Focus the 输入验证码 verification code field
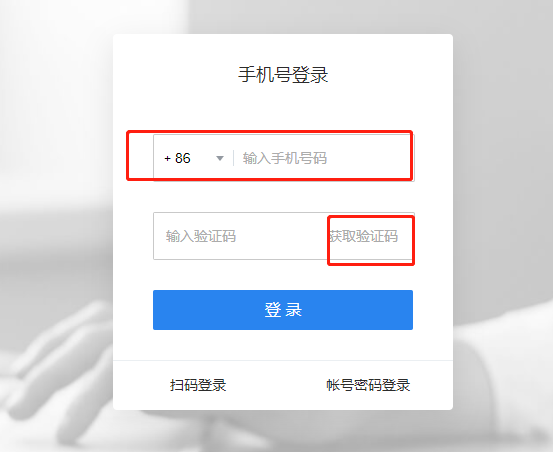 click(x=240, y=236)
